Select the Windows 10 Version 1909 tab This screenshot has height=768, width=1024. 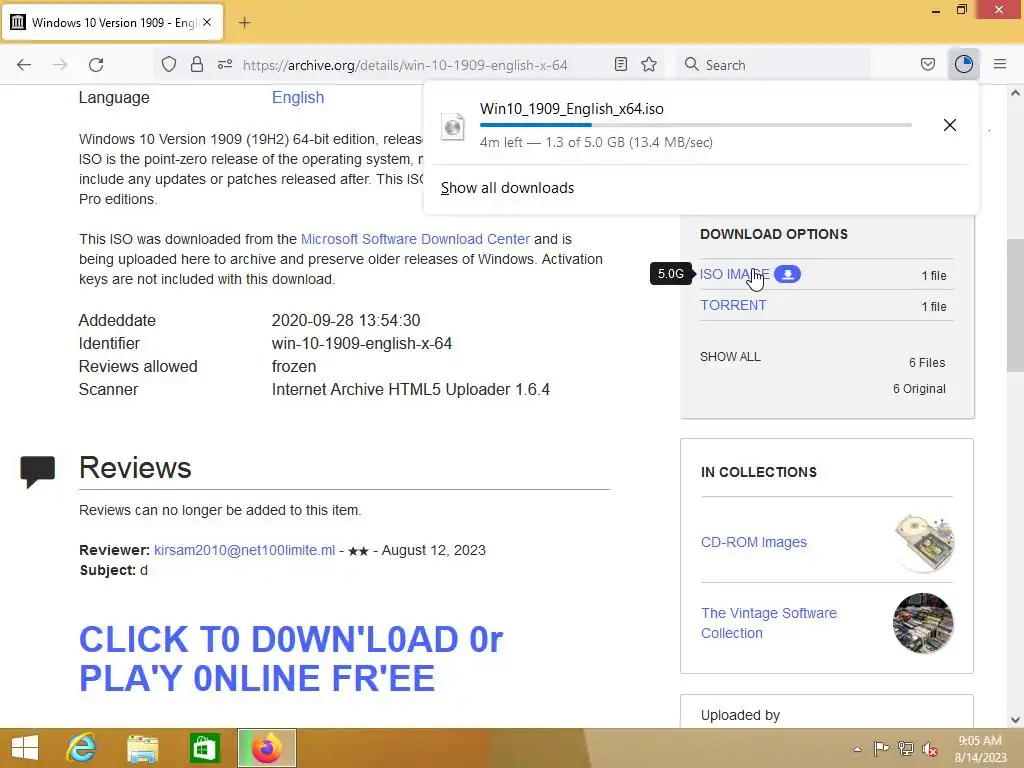point(112,22)
